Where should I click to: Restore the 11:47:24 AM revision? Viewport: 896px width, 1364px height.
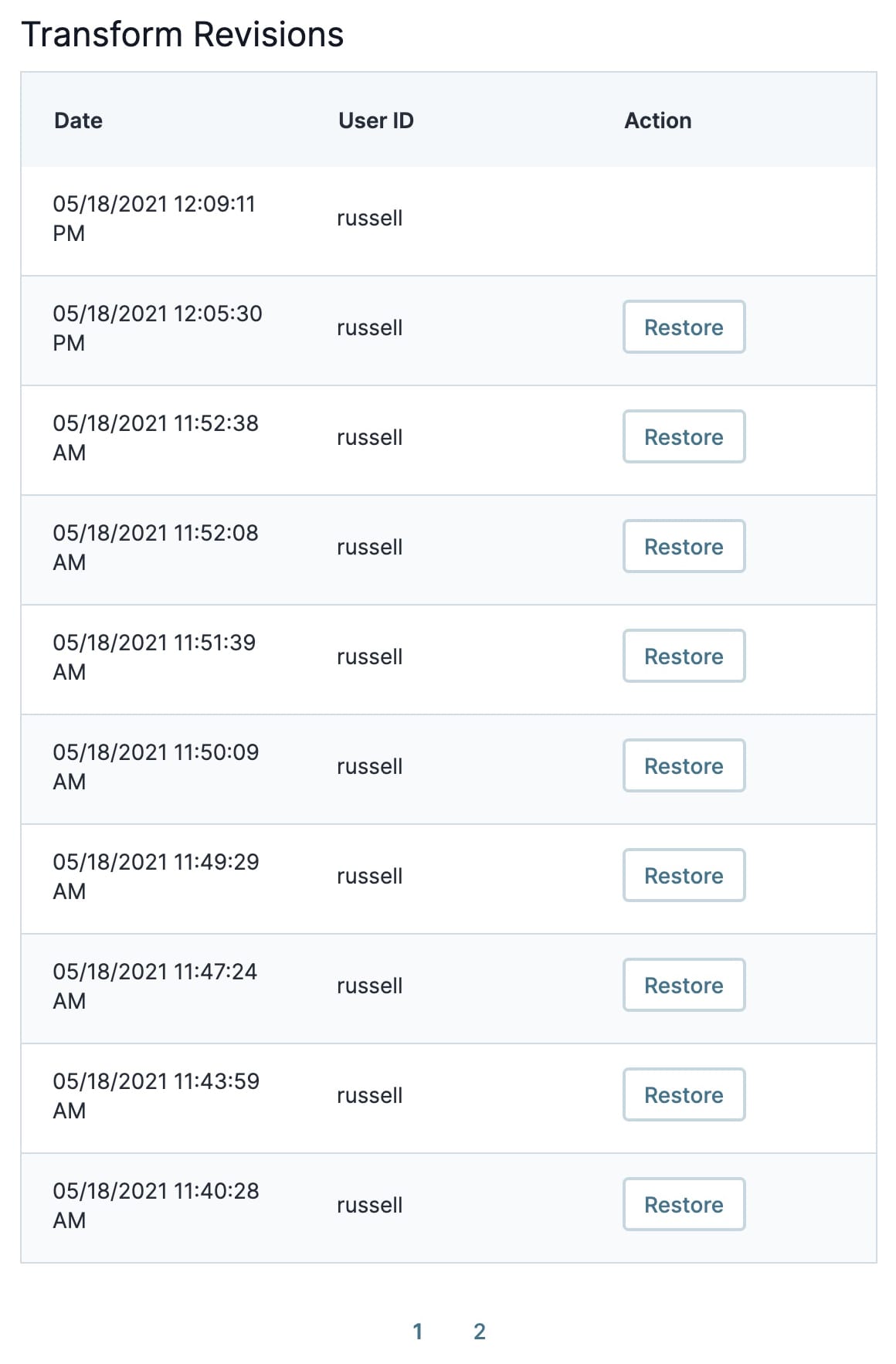pos(684,986)
